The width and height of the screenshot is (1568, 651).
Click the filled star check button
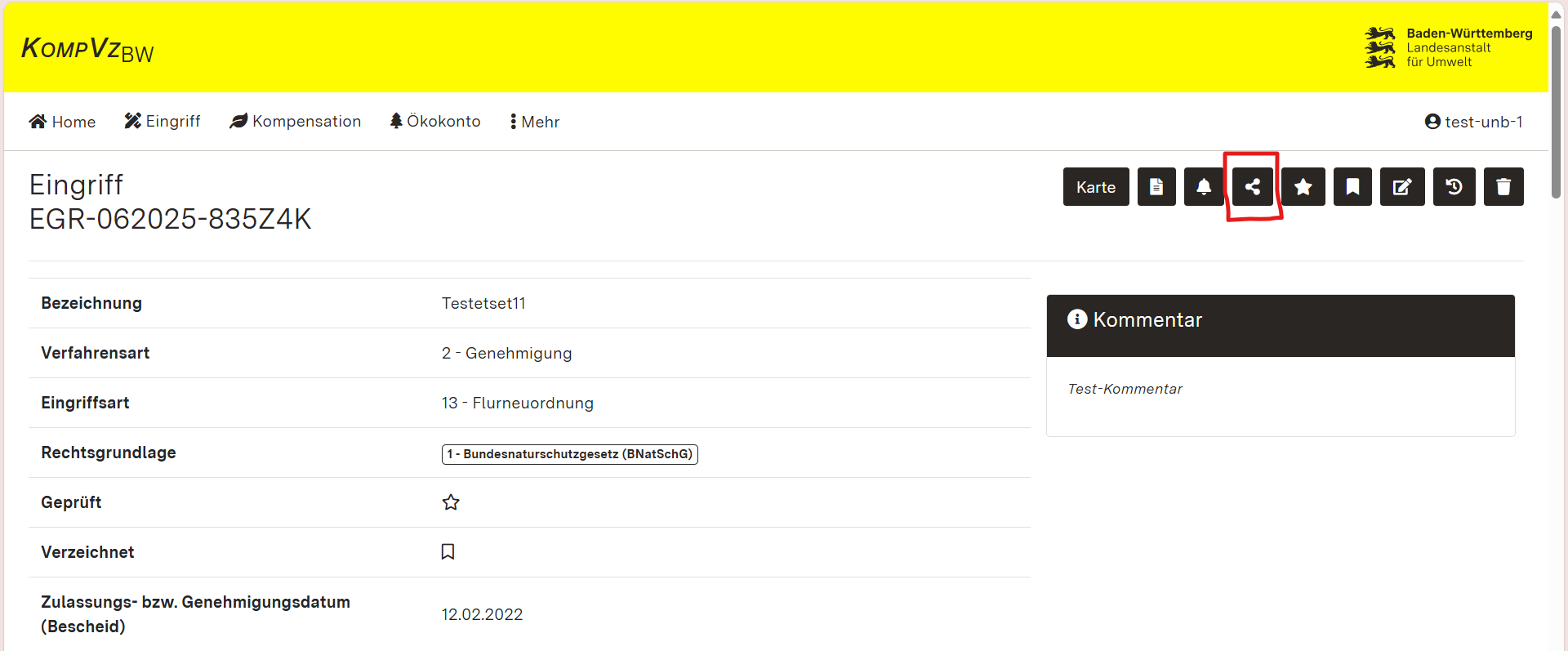point(1303,187)
